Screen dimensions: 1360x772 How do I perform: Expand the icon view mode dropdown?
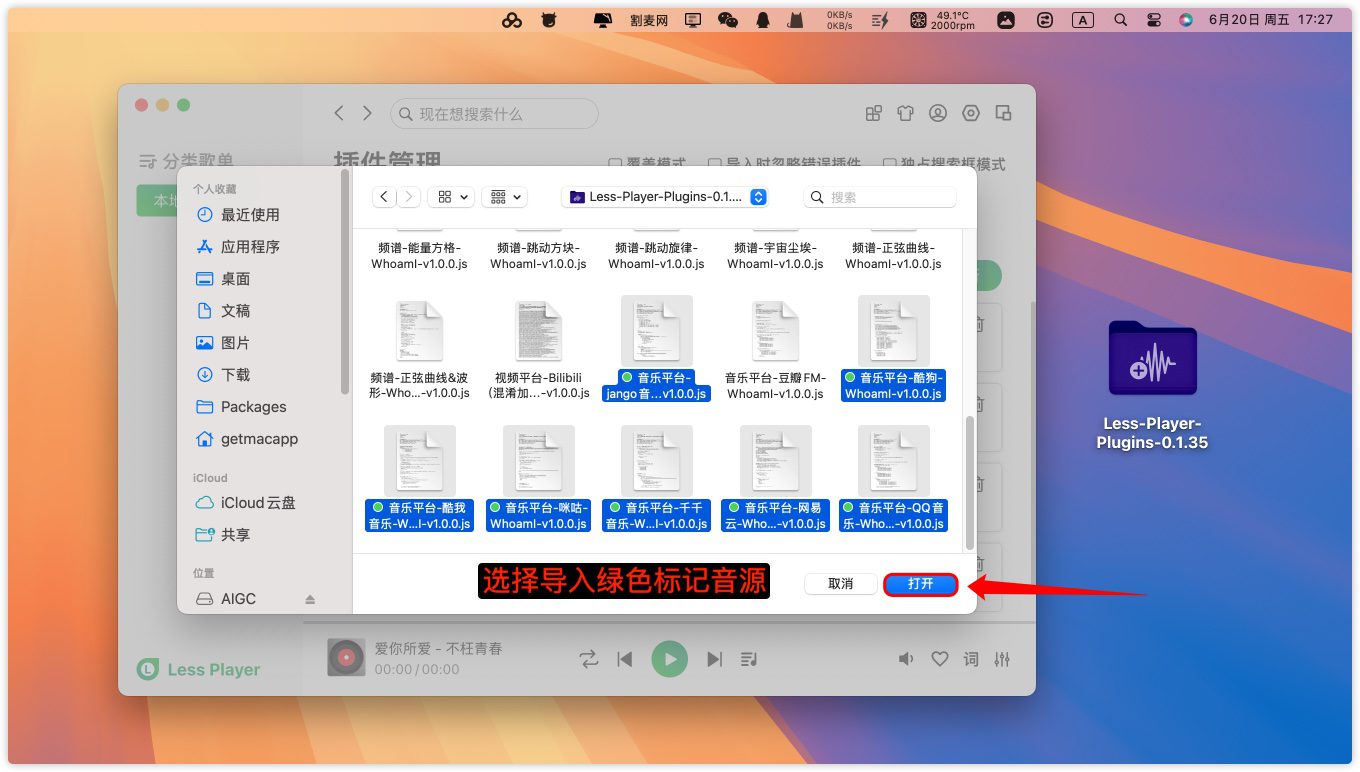tap(451, 197)
